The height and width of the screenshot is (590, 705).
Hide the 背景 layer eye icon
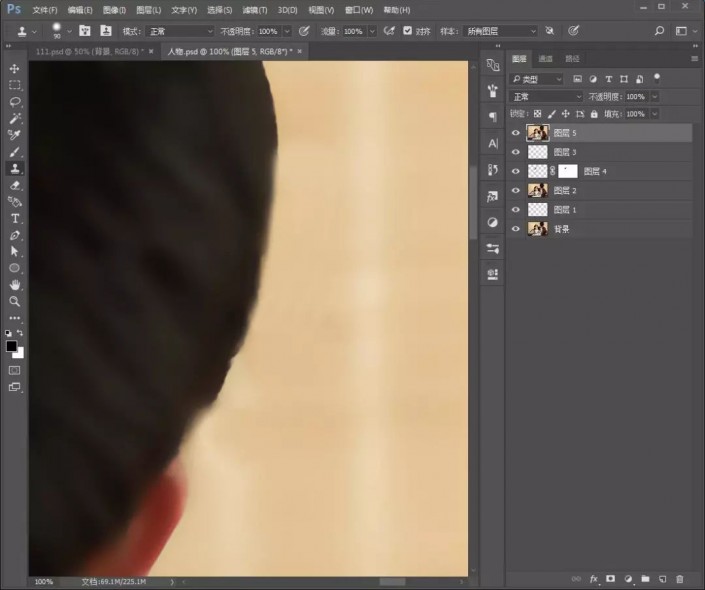(516, 229)
